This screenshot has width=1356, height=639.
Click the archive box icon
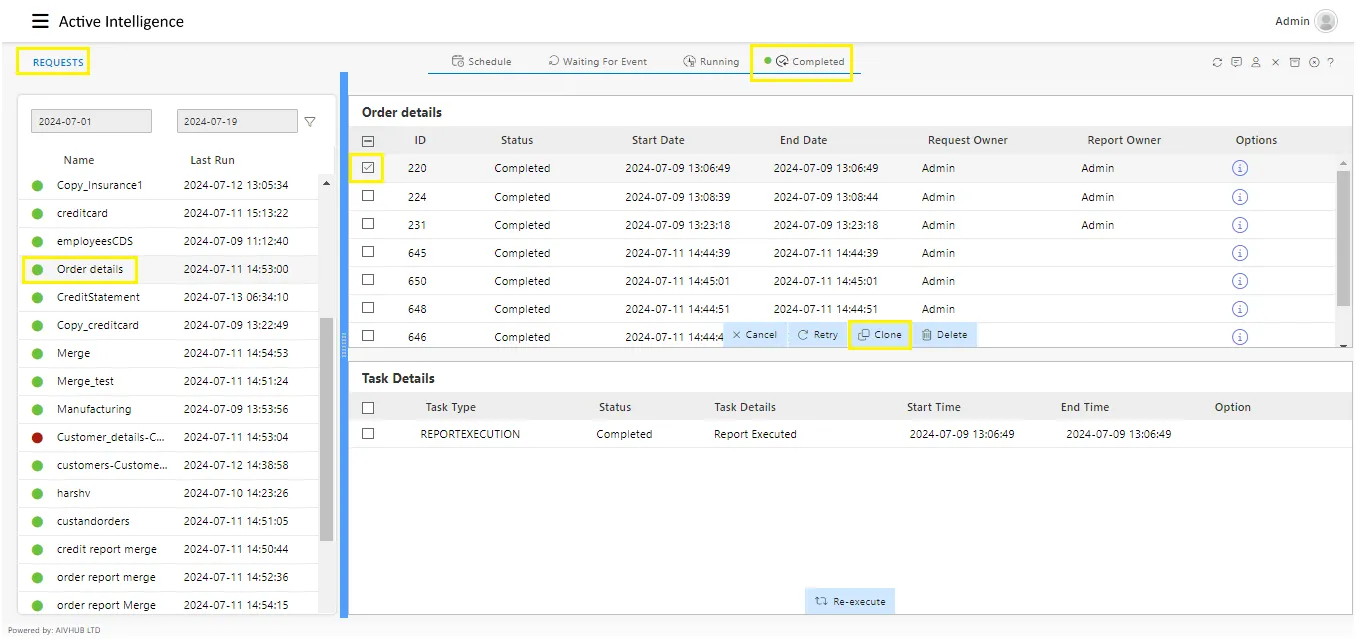coord(1294,62)
